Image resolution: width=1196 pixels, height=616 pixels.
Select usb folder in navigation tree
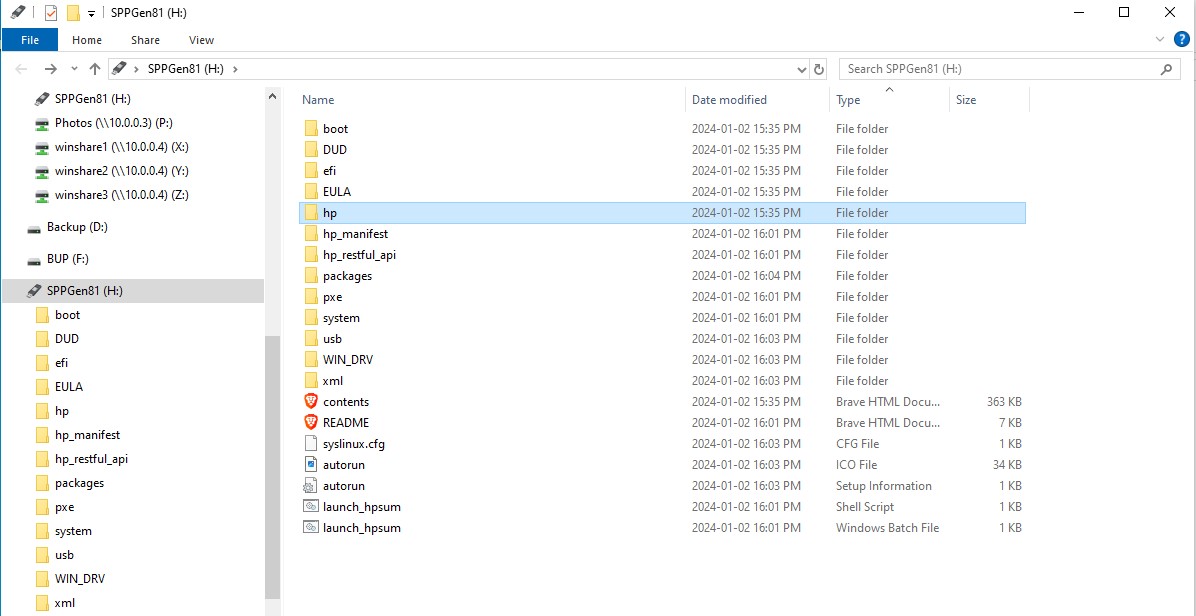click(x=64, y=555)
